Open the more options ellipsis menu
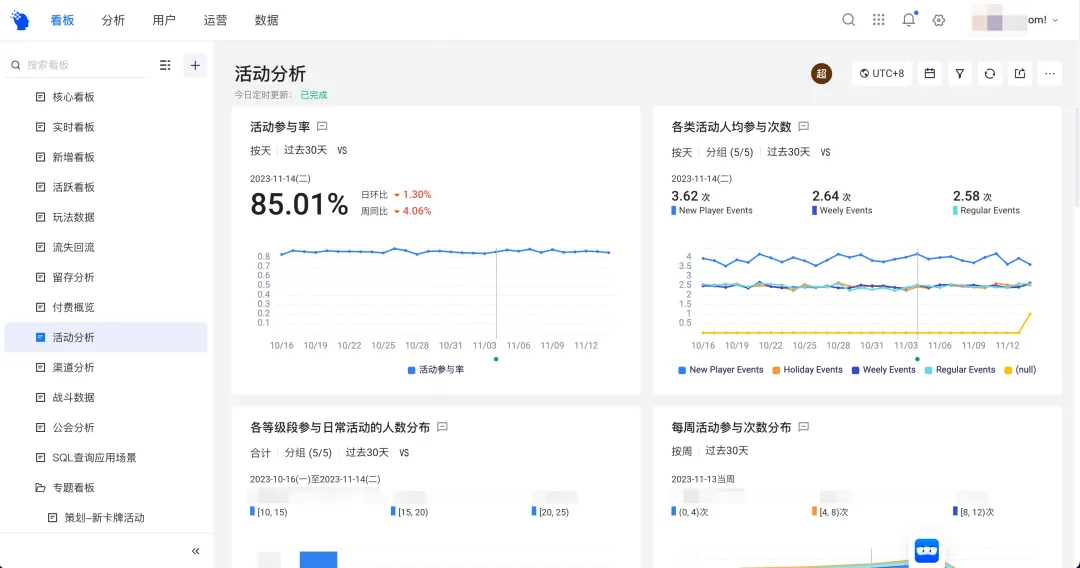1080x568 pixels. coord(1050,74)
